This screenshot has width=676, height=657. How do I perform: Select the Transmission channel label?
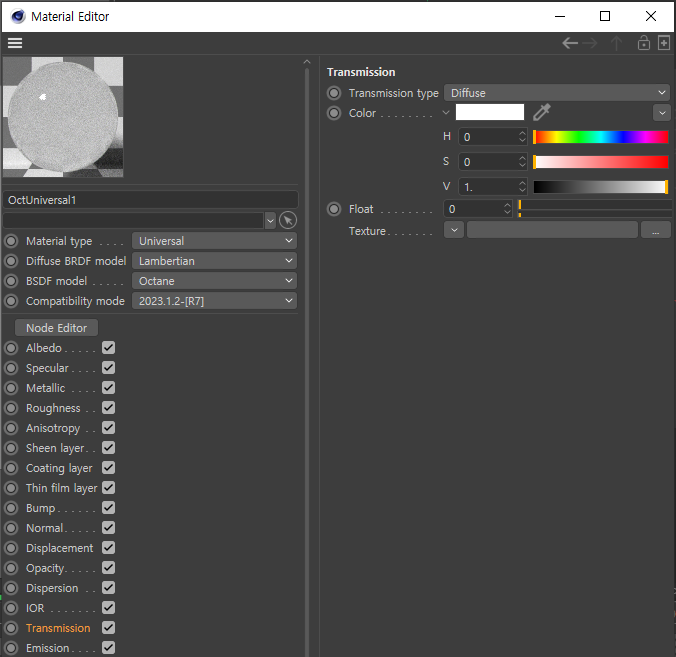58,628
